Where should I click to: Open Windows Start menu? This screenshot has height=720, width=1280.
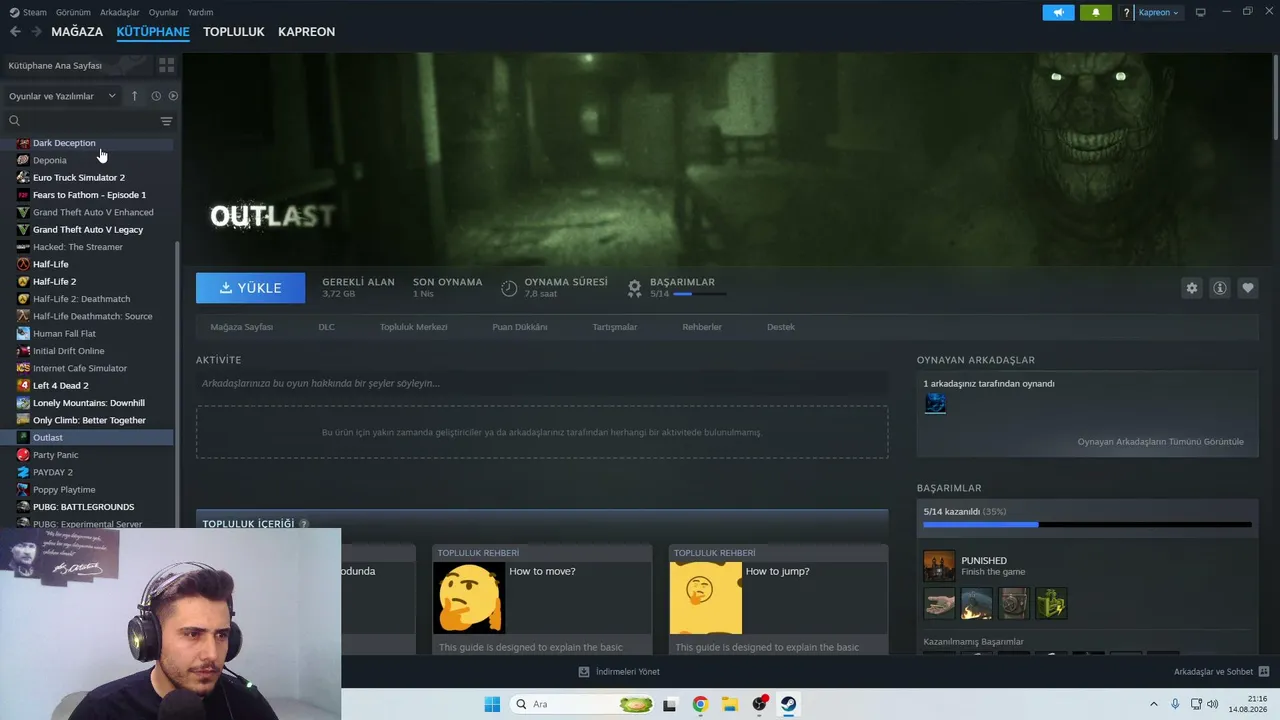492,704
